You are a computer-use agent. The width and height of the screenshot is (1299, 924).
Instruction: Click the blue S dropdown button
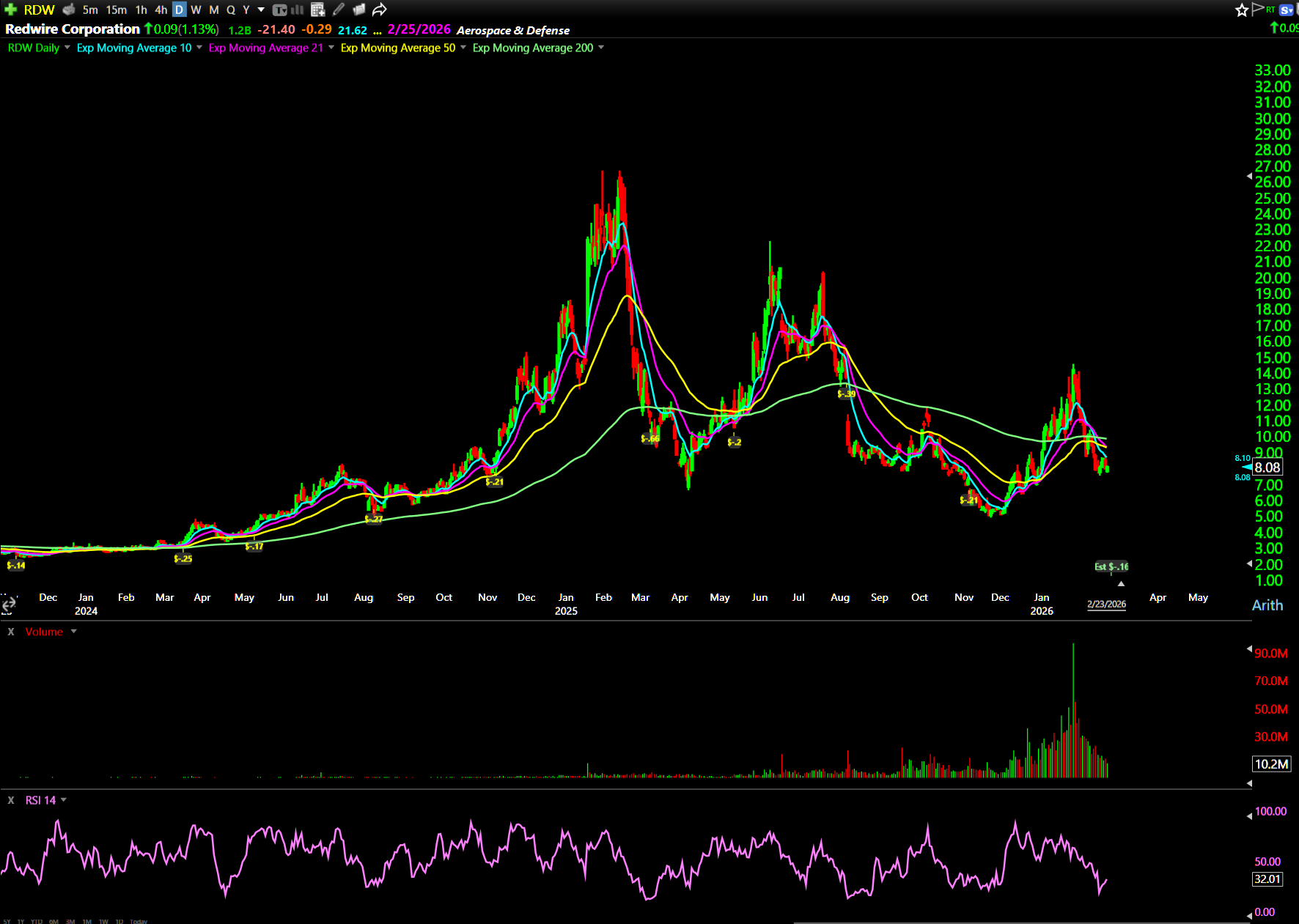pos(1287,10)
